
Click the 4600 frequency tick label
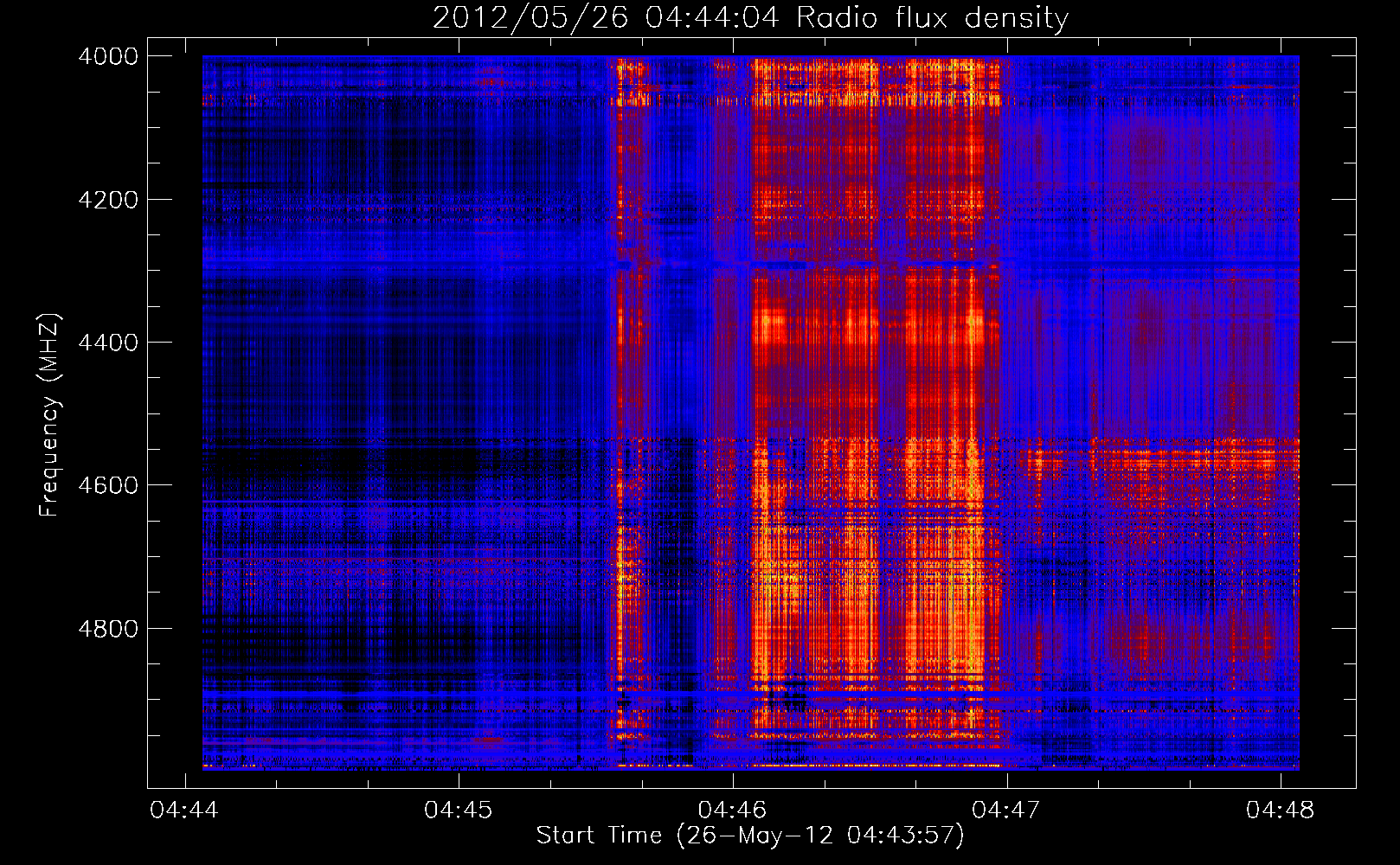[x=108, y=485]
